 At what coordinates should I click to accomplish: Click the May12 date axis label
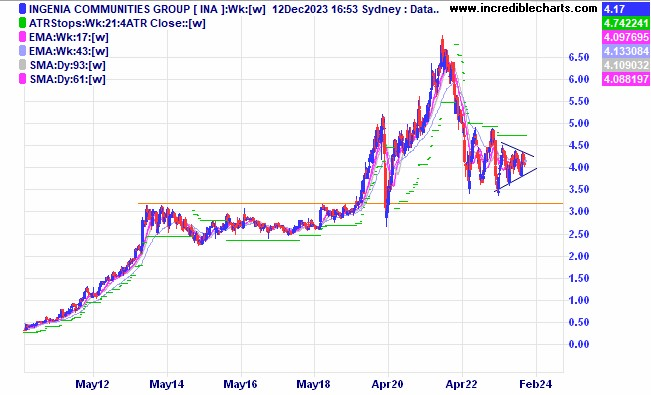[x=93, y=385]
